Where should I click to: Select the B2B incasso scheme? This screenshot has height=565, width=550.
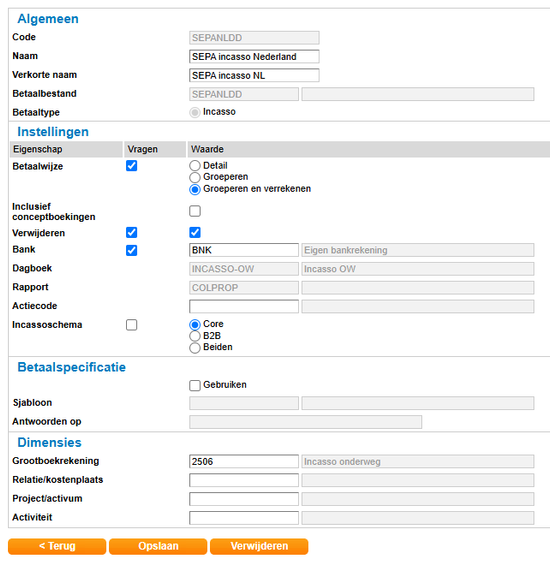click(195, 336)
